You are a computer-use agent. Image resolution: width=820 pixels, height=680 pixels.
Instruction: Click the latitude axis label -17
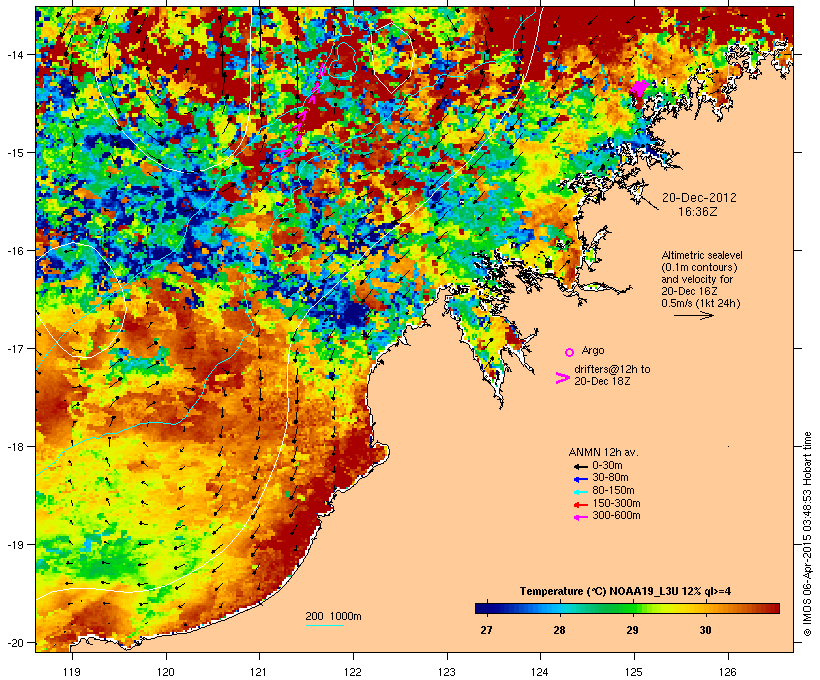(14, 348)
